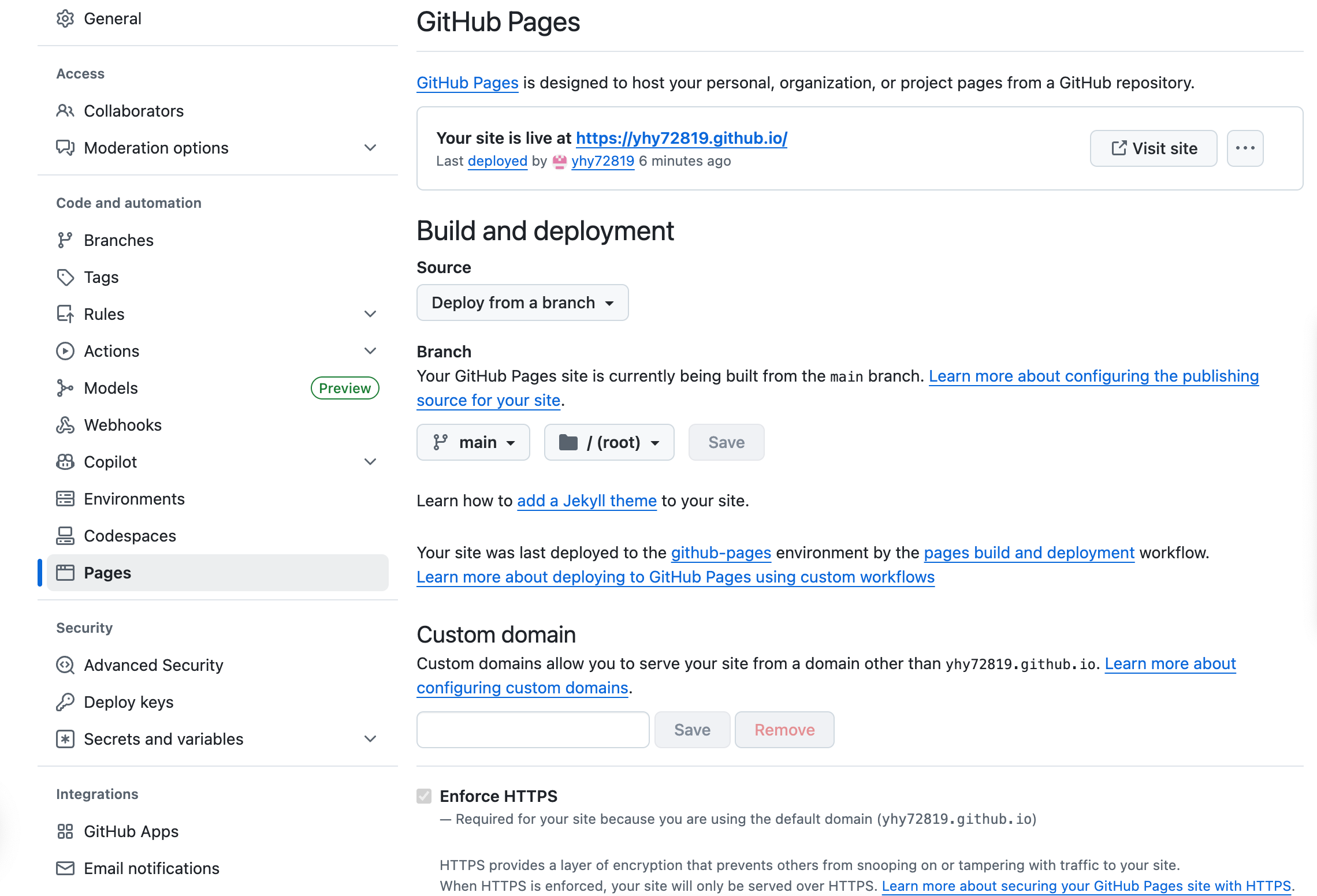Expand the Moderation options chevron

pyautogui.click(x=370, y=148)
